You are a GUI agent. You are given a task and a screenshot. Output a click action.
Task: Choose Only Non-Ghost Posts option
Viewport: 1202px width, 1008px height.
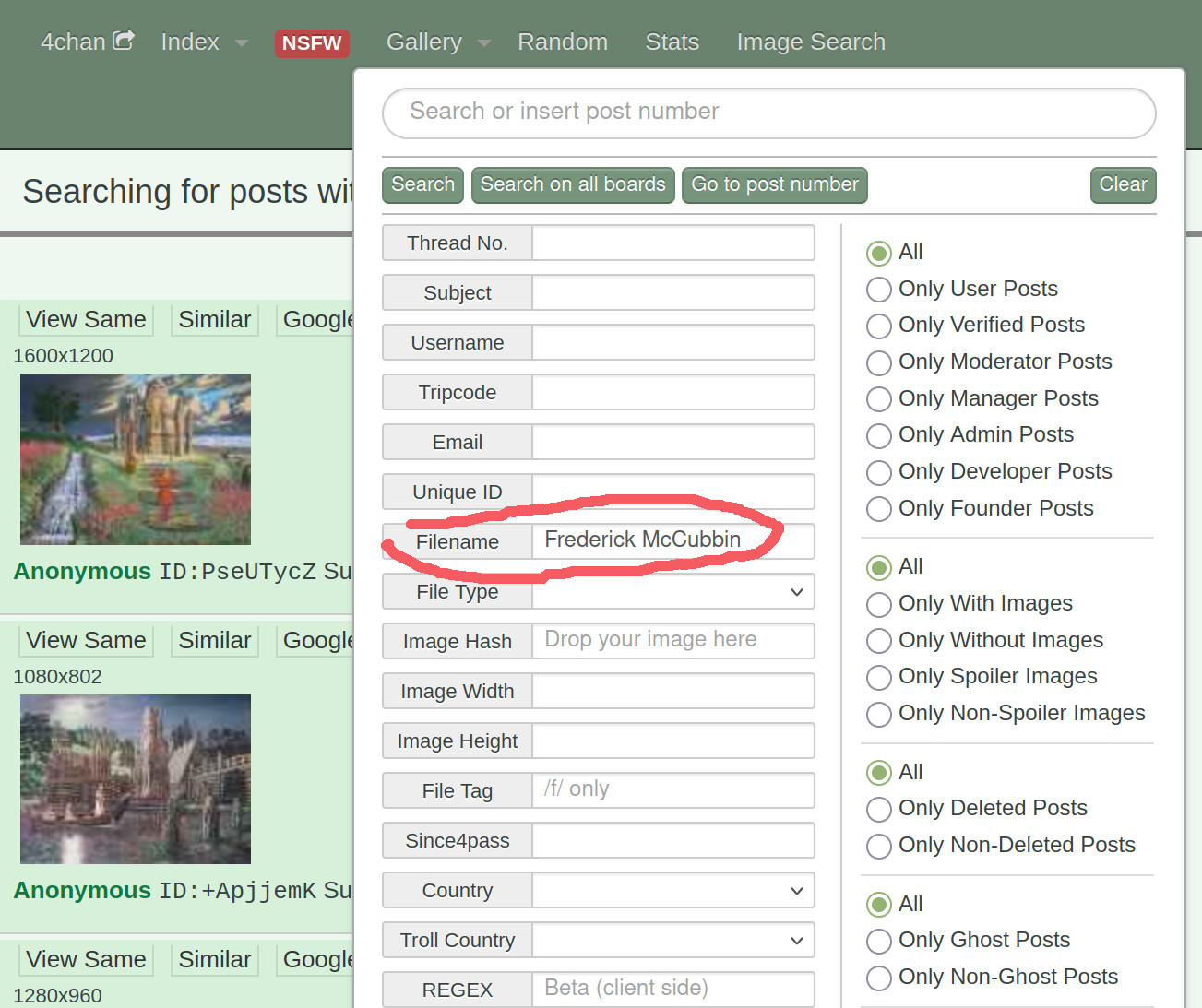pyautogui.click(x=879, y=978)
